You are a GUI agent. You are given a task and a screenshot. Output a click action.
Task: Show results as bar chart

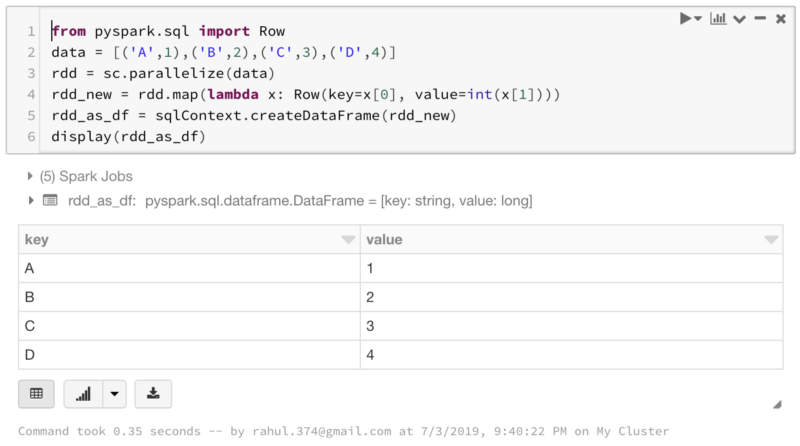pyautogui.click(x=84, y=393)
